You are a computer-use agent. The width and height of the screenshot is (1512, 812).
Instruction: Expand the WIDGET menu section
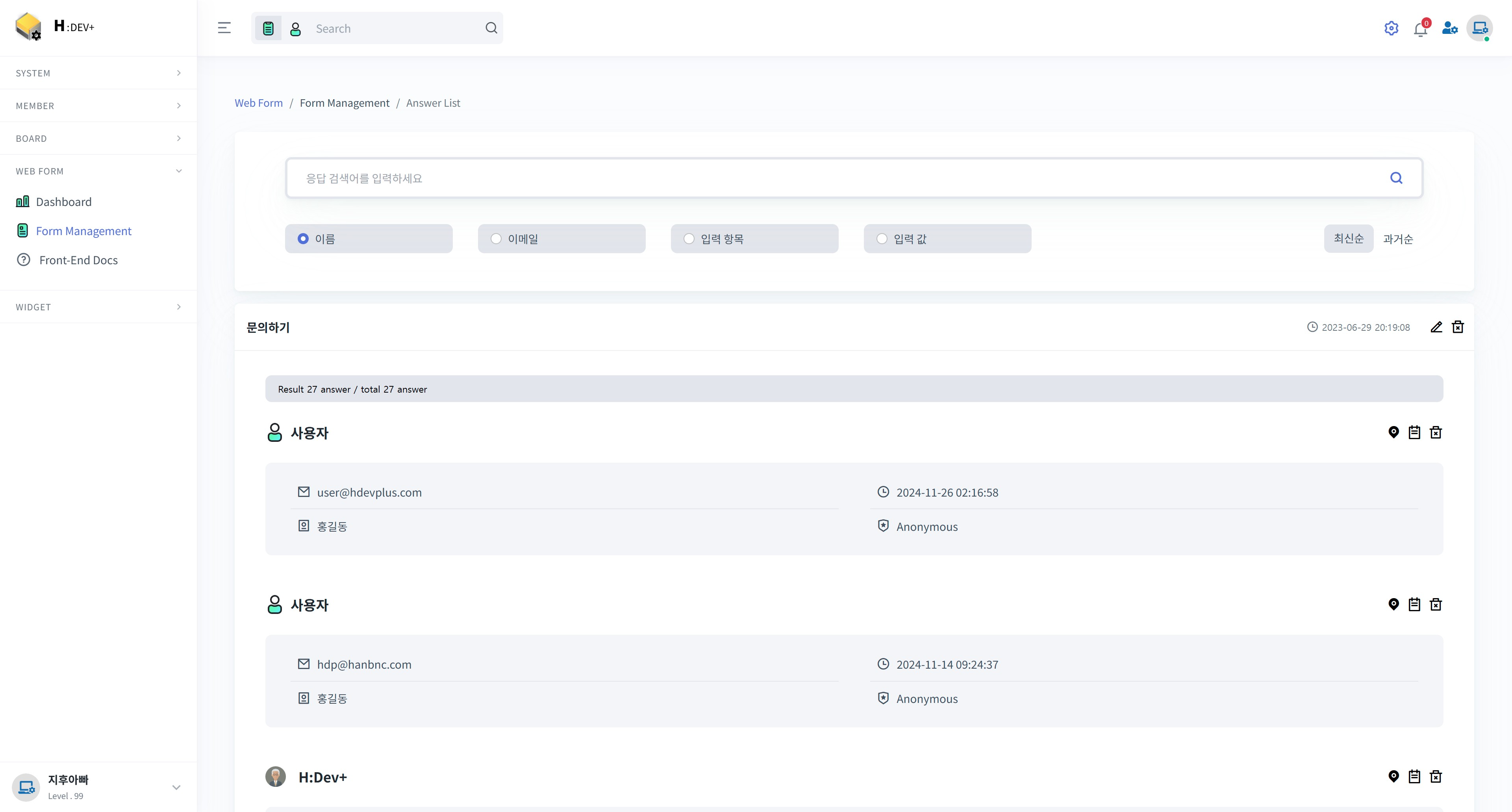[98, 306]
